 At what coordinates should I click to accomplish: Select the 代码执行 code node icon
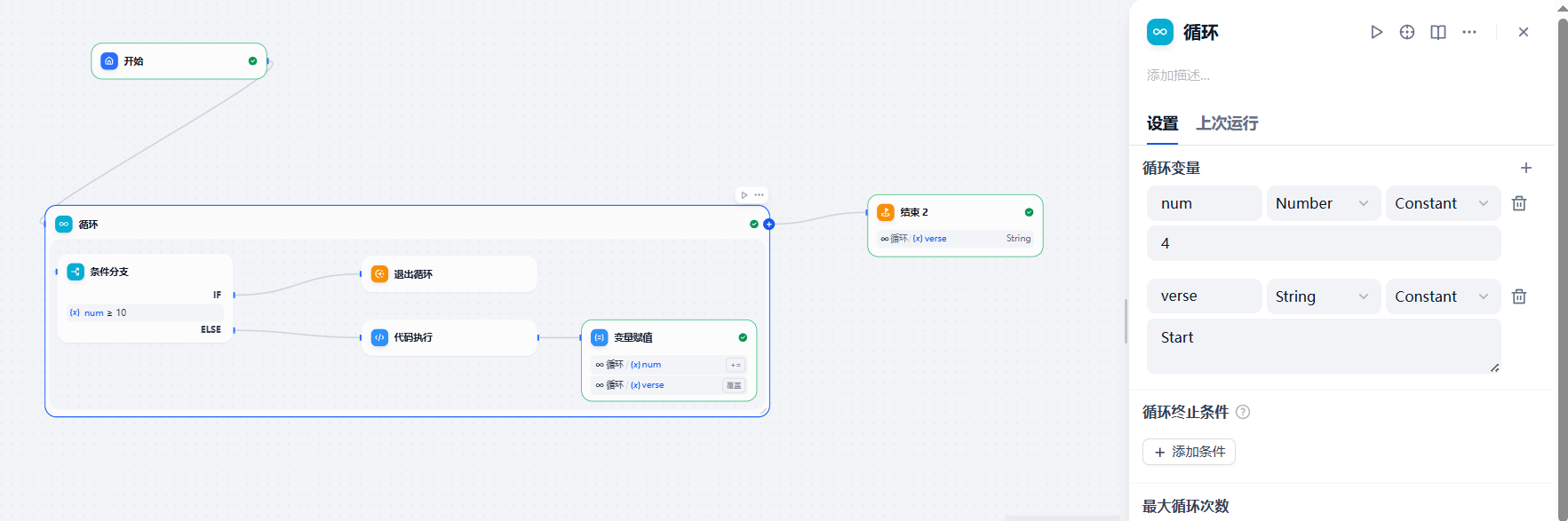[x=379, y=337]
